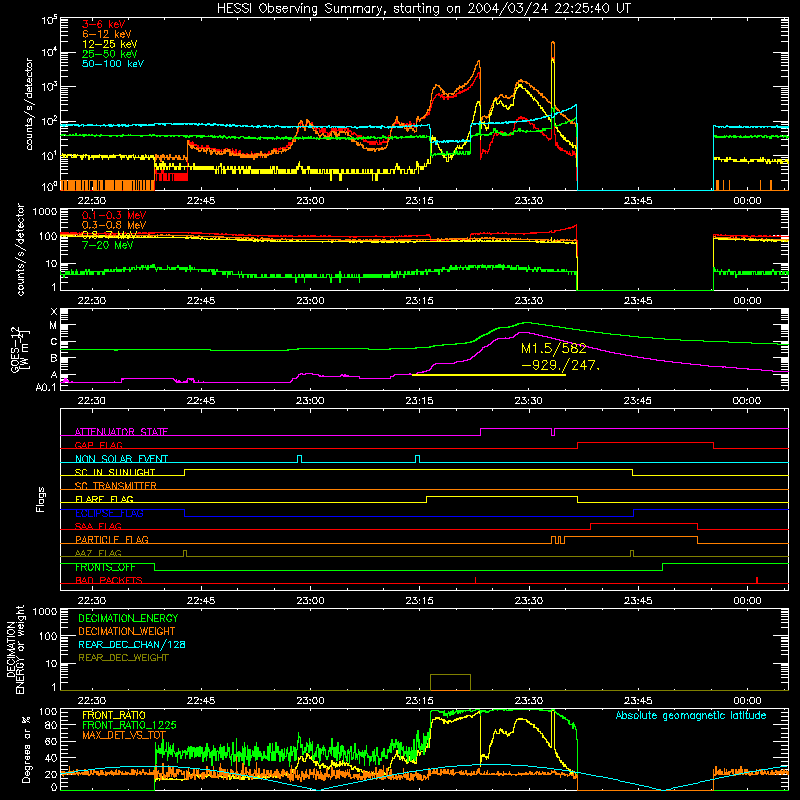Select the olive AAZ_FLAG label
The width and height of the screenshot is (800, 800).
coord(98,553)
